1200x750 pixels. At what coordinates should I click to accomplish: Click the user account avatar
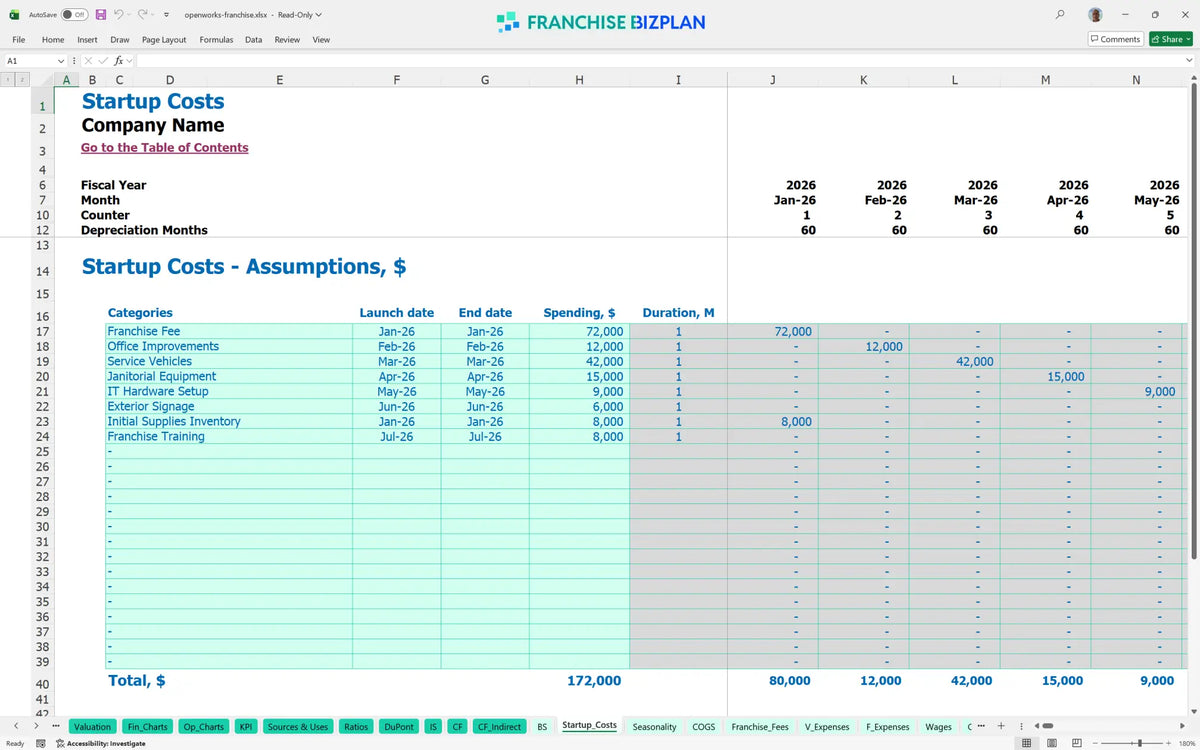(1095, 15)
